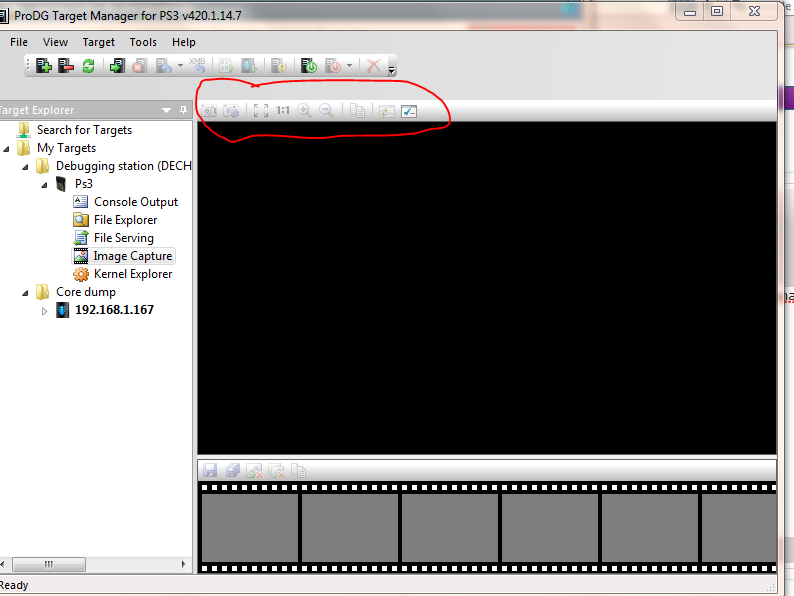Collapse the My Targets tree node

pos(6,149)
